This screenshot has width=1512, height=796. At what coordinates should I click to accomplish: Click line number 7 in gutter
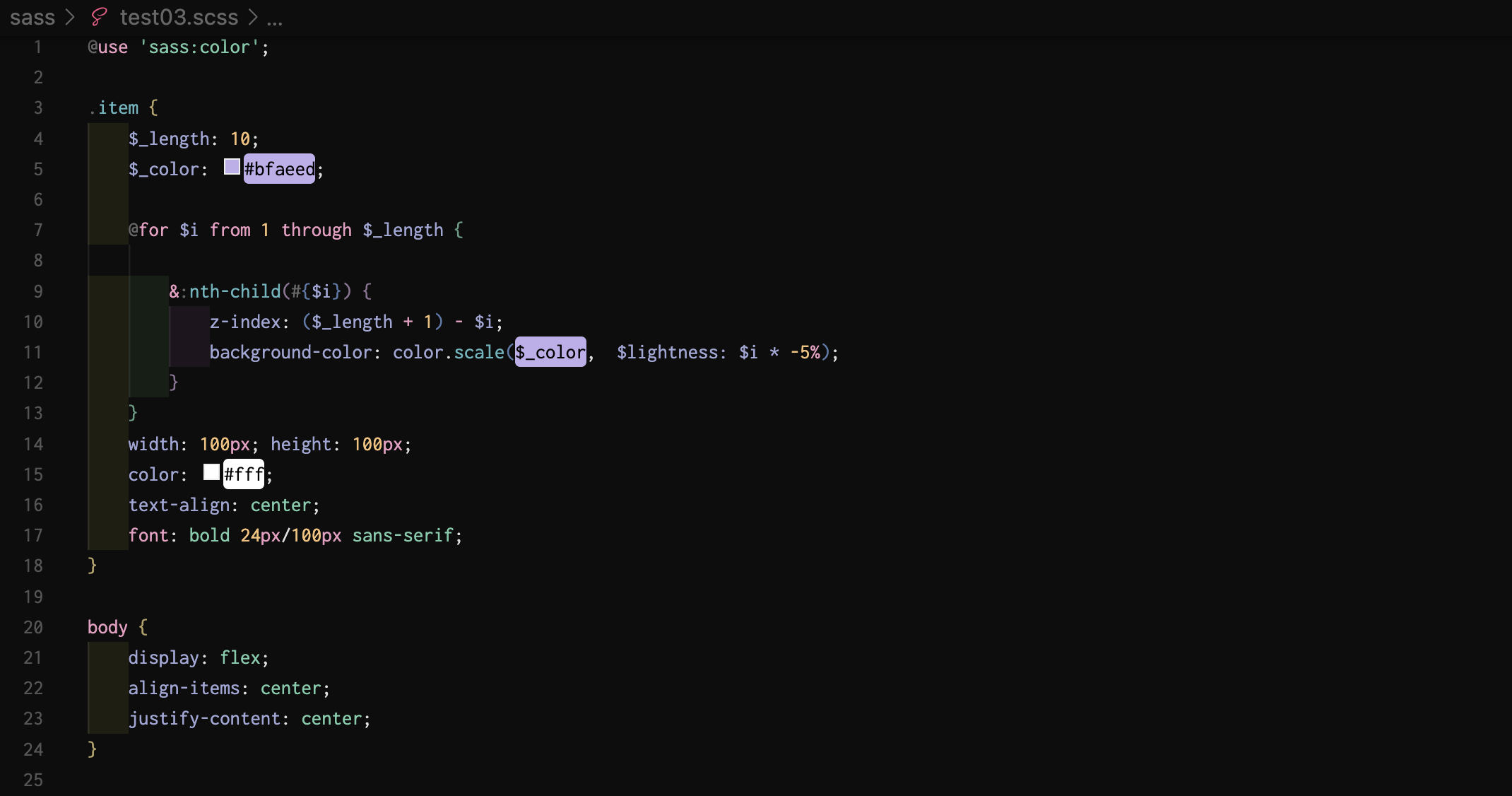[38, 230]
